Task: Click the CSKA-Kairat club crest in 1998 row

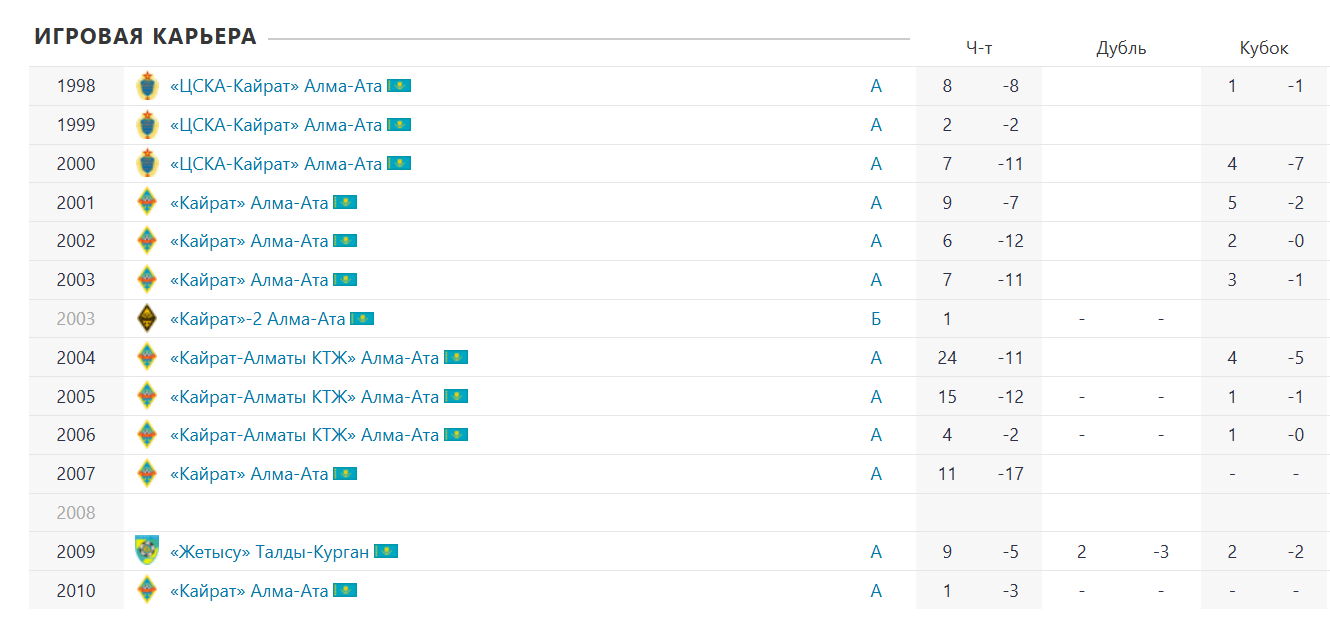Action: pyautogui.click(x=147, y=86)
